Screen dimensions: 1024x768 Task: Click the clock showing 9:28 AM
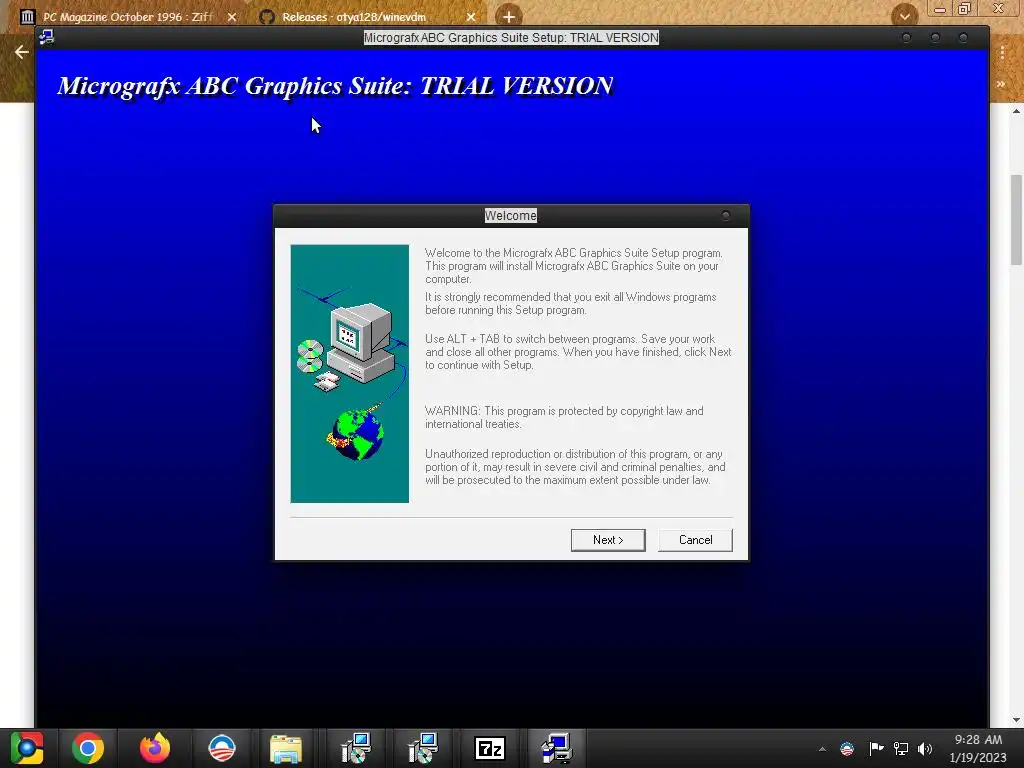coord(978,748)
